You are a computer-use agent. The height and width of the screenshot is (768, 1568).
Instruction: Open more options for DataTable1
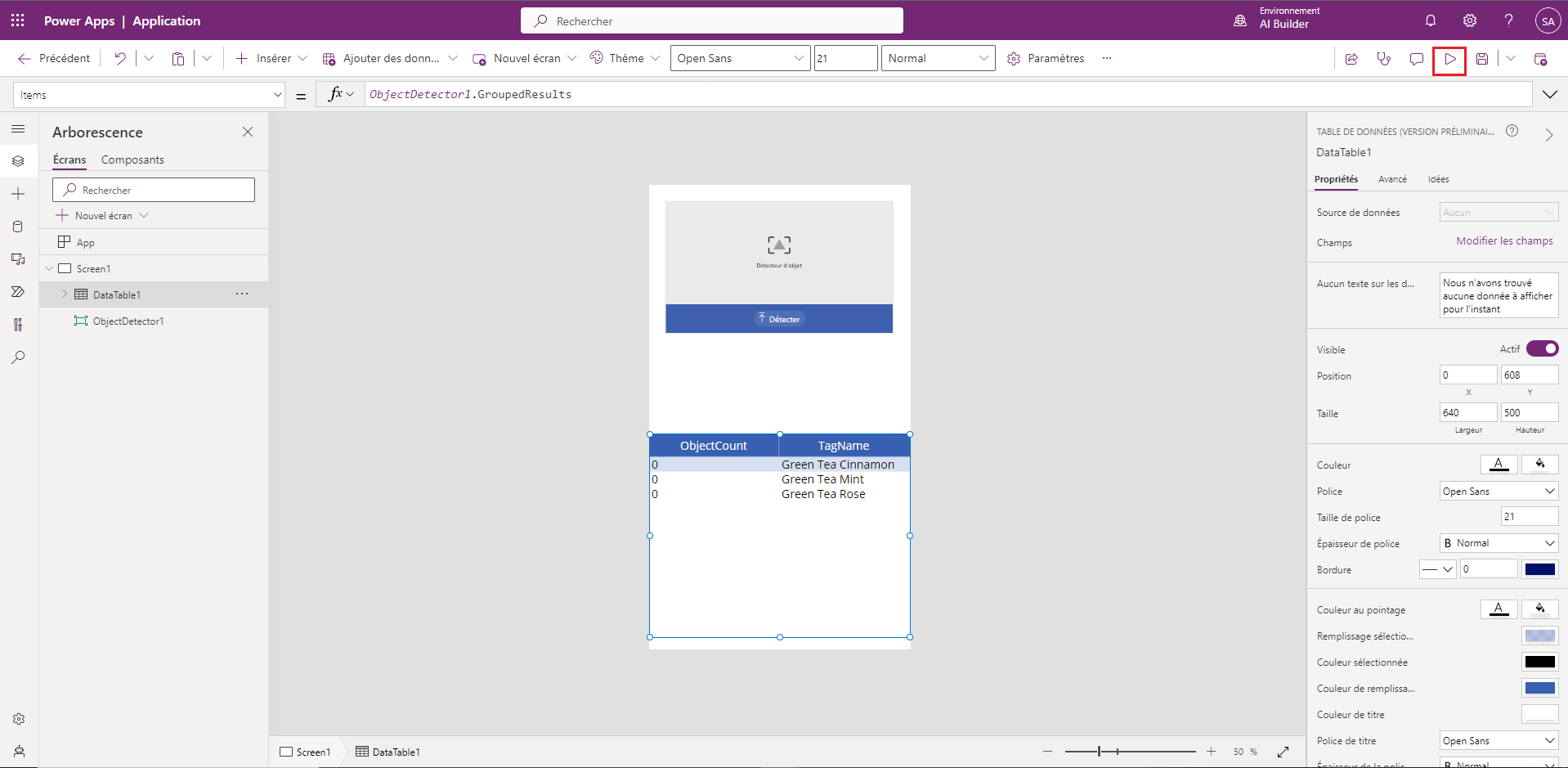(x=242, y=294)
